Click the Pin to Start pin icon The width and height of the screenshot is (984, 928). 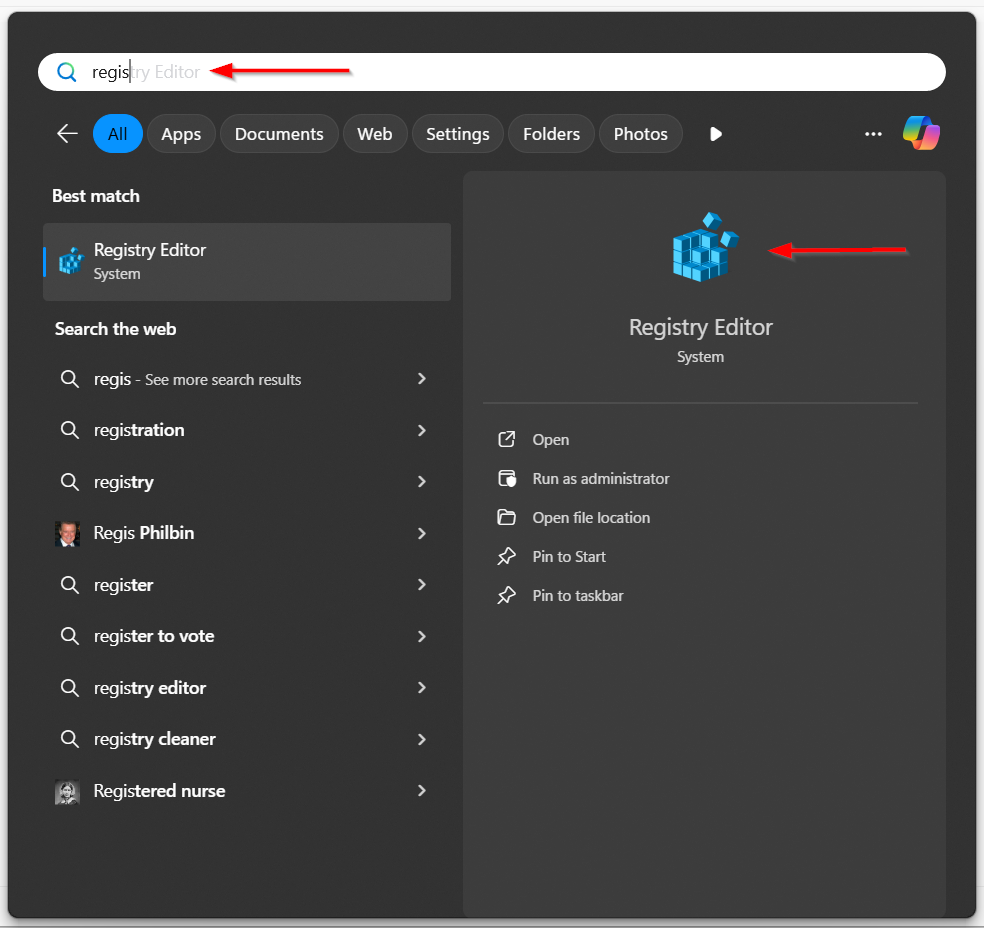[506, 556]
